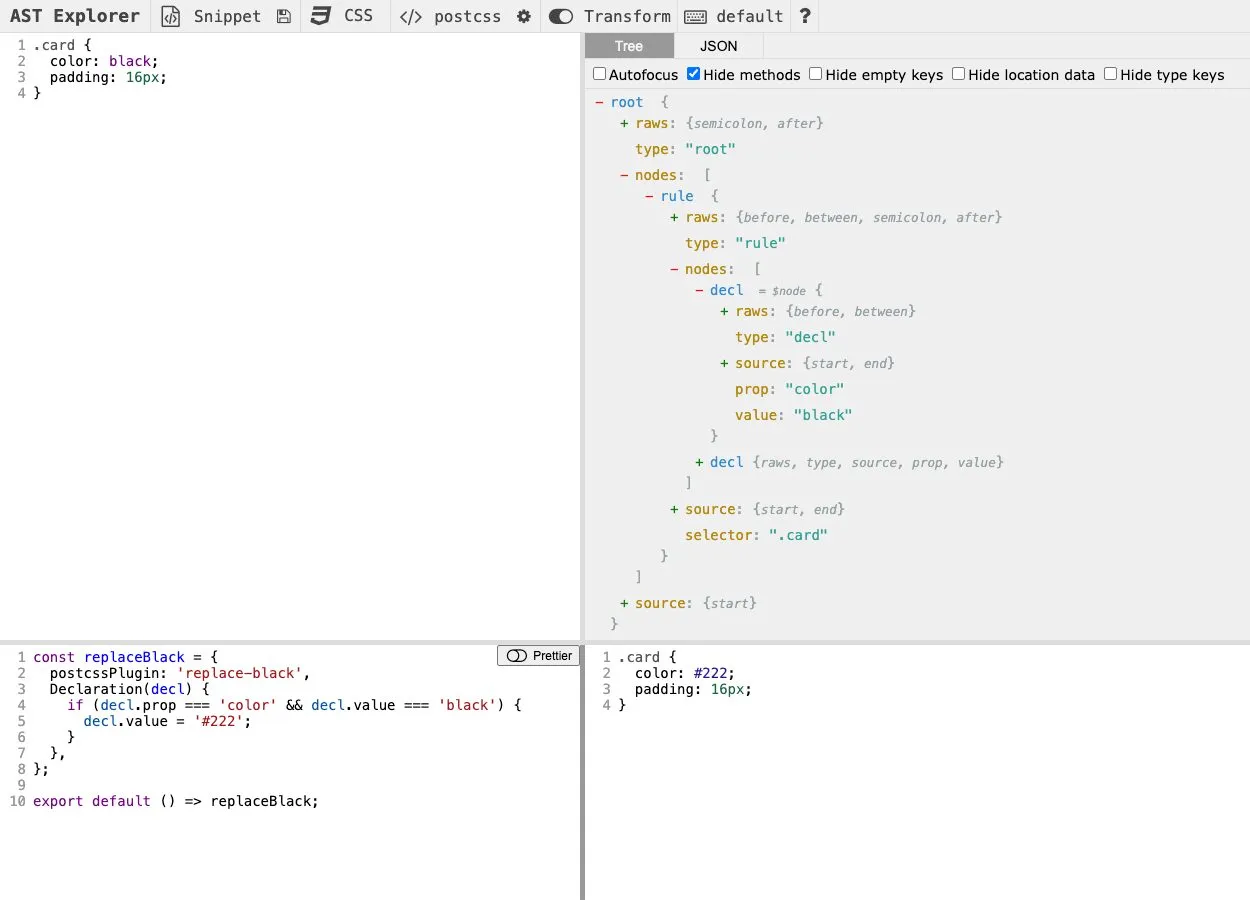Enable the Autofocus checkbox
The height and width of the screenshot is (900, 1250).
coord(600,74)
